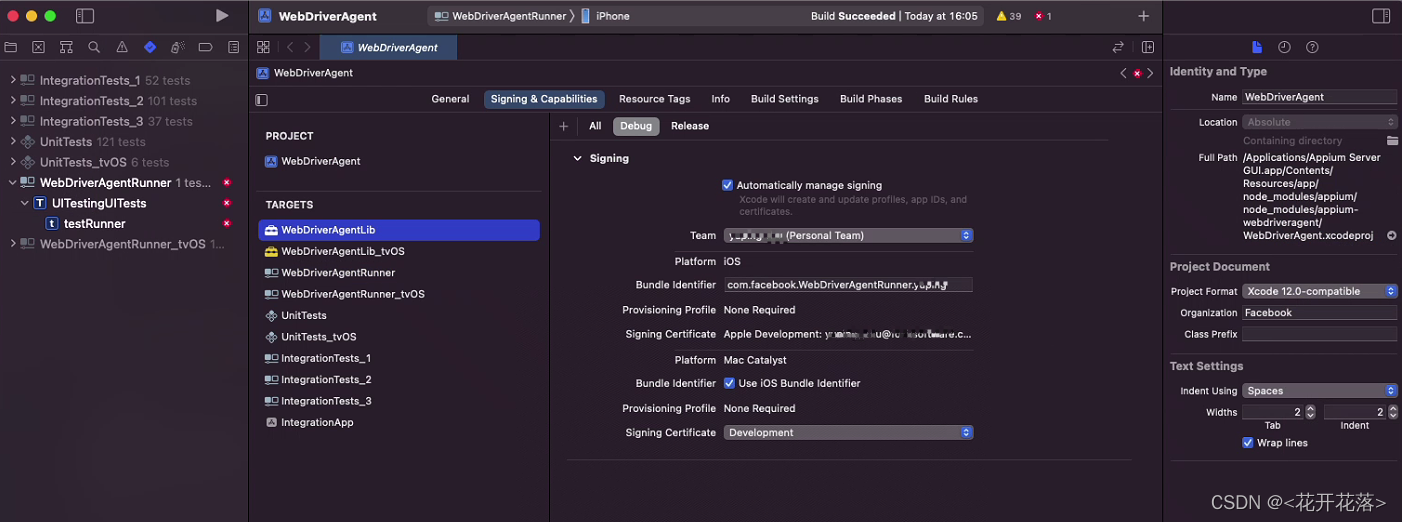Toggle Automatically manage signing checkbox
Image resolution: width=1402 pixels, height=522 pixels.
[727, 185]
